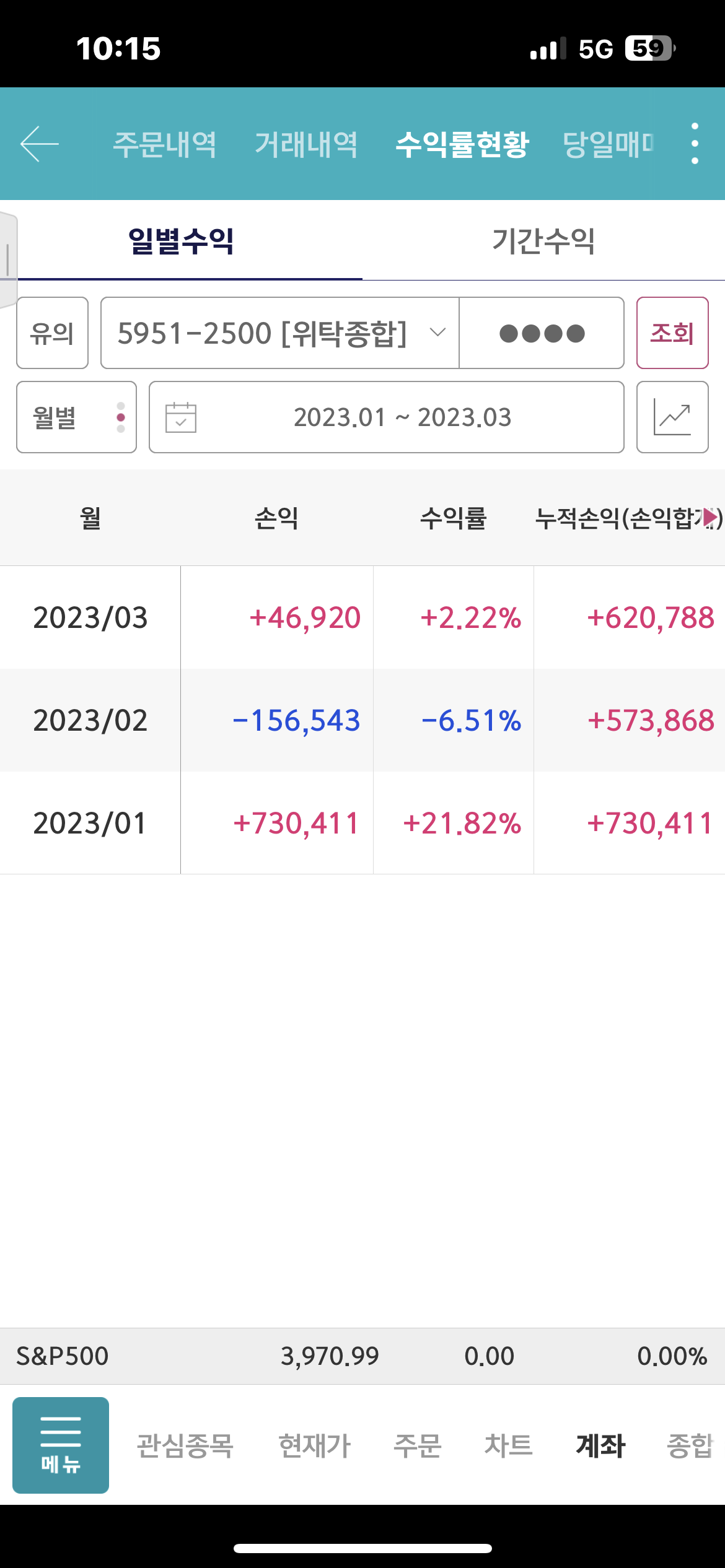Toggle the 월별 period selector
This screenshot has height=1568, width=725.
tap(76, 417)
